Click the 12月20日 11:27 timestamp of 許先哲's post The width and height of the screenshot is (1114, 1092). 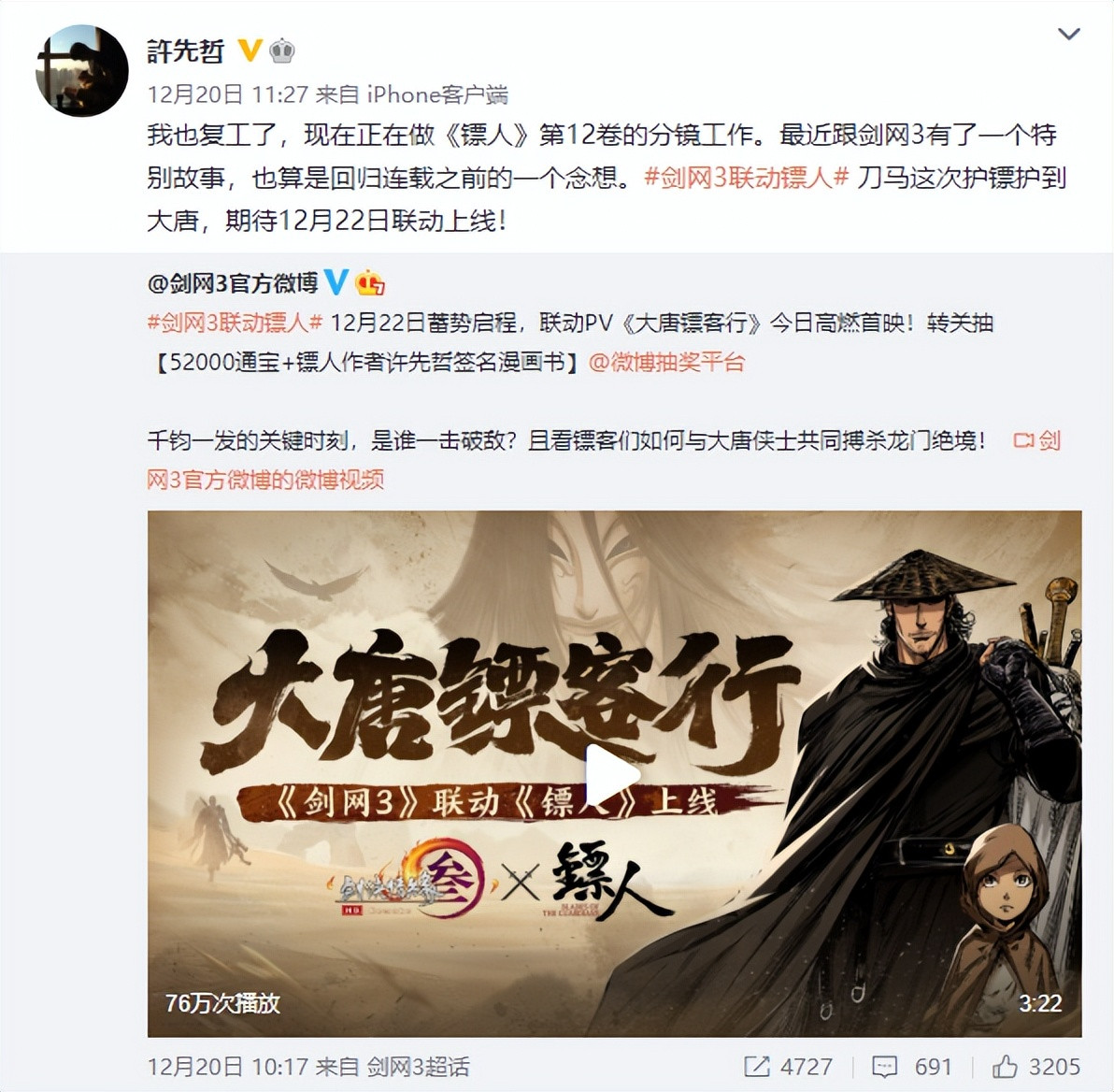[x=227, y=93]
